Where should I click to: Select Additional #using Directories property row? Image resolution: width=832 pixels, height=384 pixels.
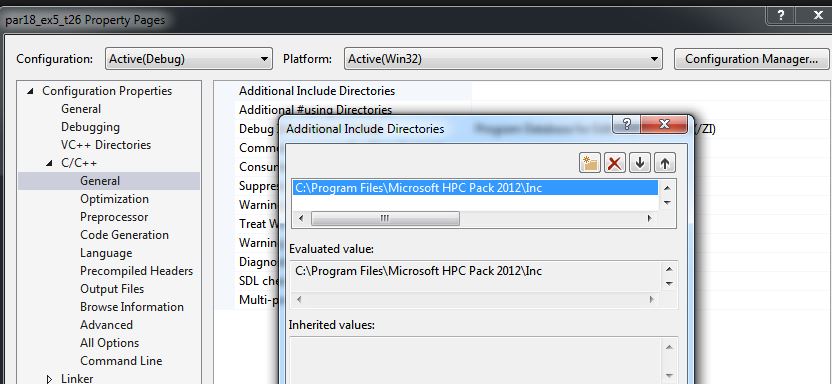[x=315, y=110]
